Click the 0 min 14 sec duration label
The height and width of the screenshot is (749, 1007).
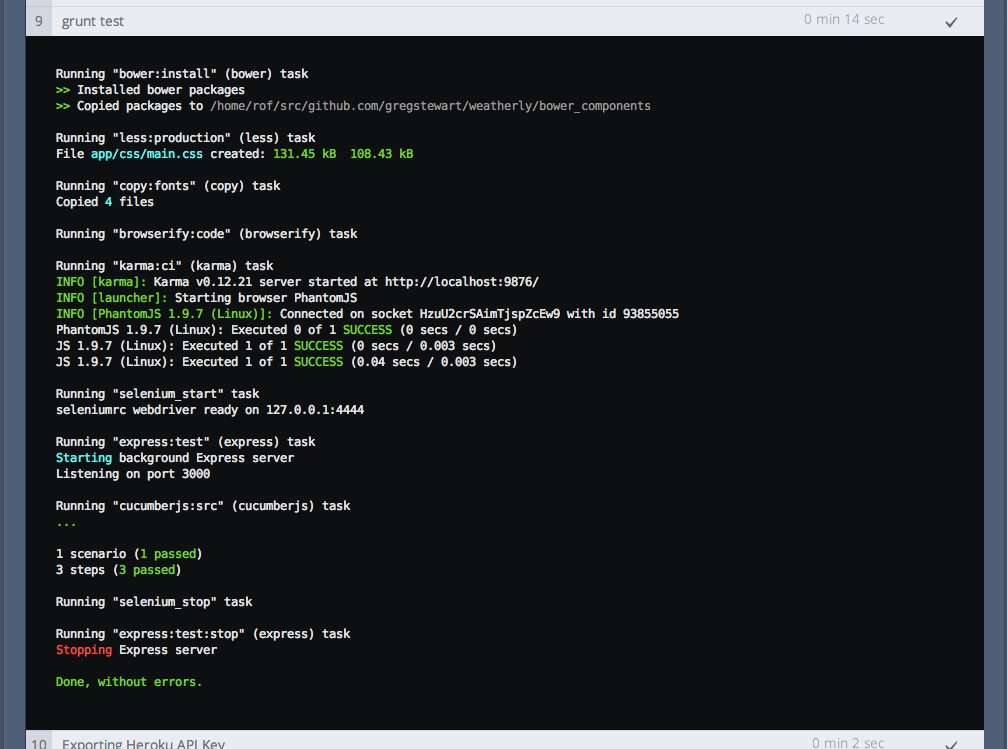tap(843, 19)
